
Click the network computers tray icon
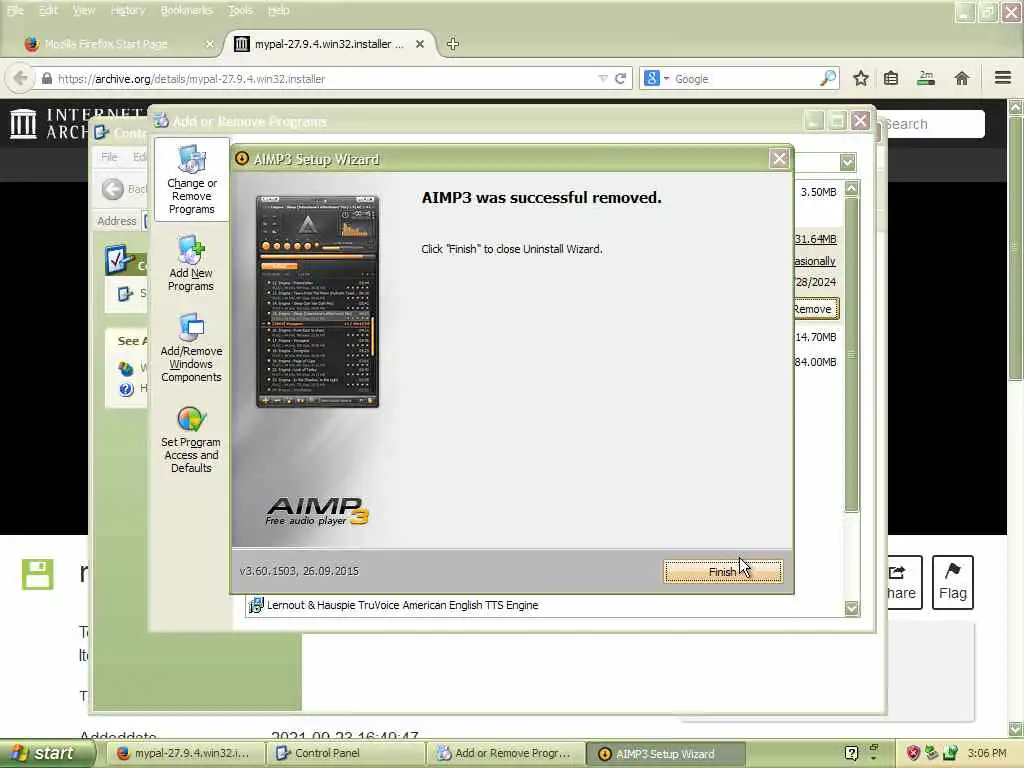951,754
